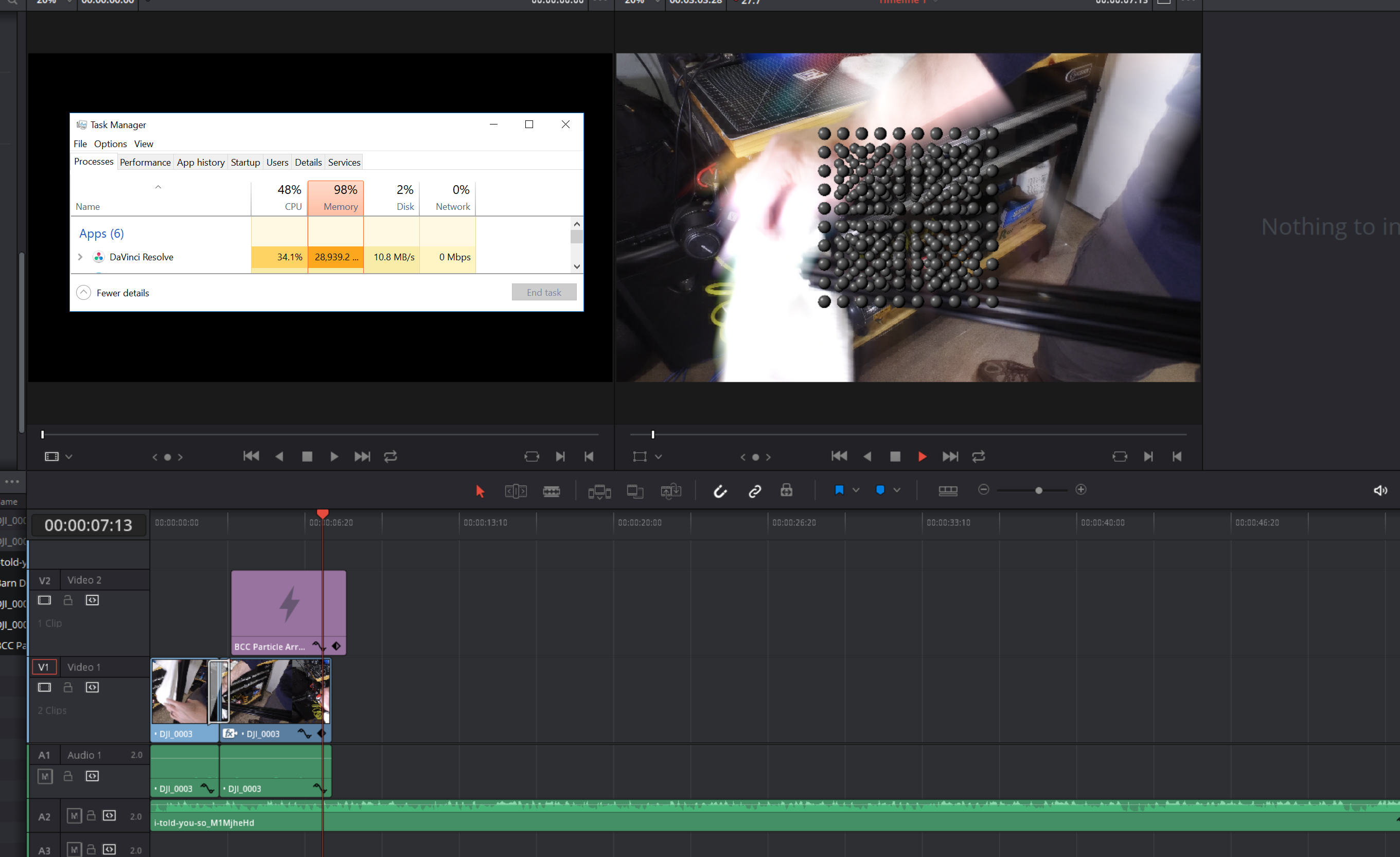Image resolution: width=1400 pixels, height=857 pixels.
Task: Open flag color dropdown arrow
Action: tap(856, 490)
